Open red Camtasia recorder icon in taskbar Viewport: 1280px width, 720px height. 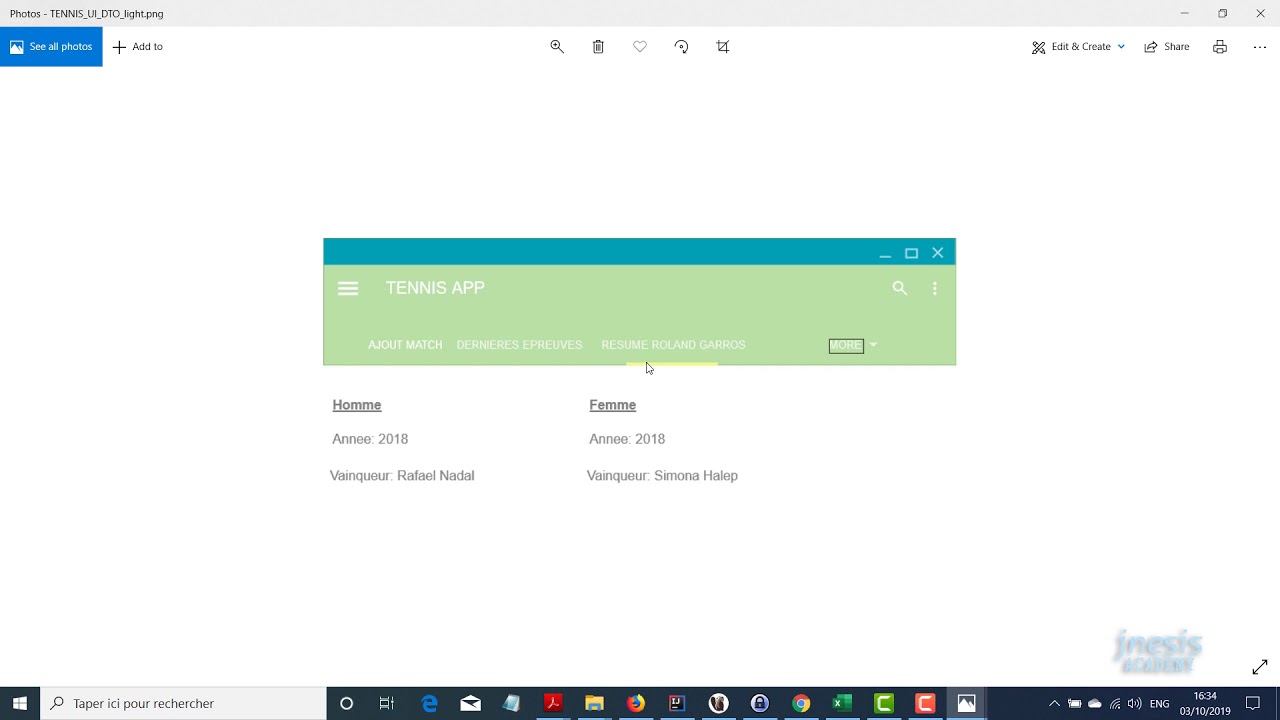point(925,704)
